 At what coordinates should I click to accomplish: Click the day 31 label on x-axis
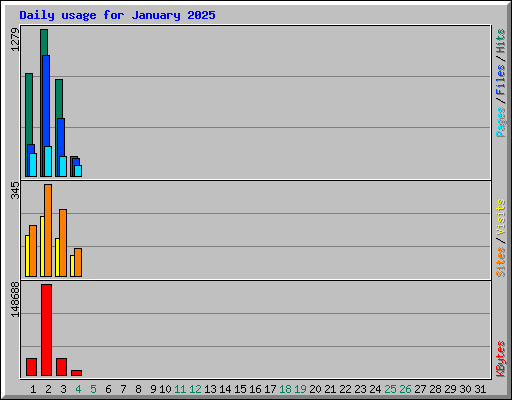click(x=480, y=389)
